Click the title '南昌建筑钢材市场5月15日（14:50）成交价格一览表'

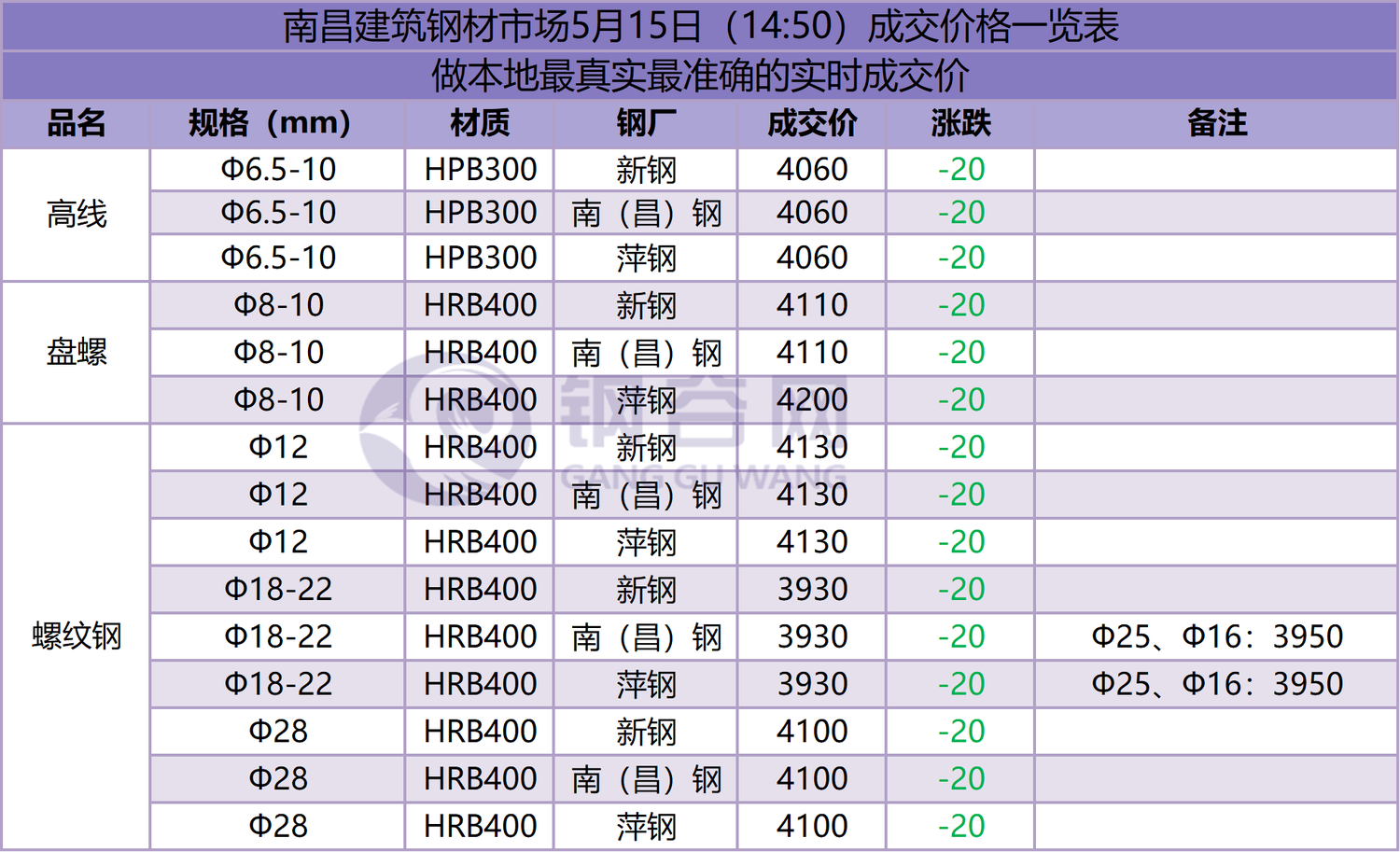pyautogui.click(x=700, y=26)
